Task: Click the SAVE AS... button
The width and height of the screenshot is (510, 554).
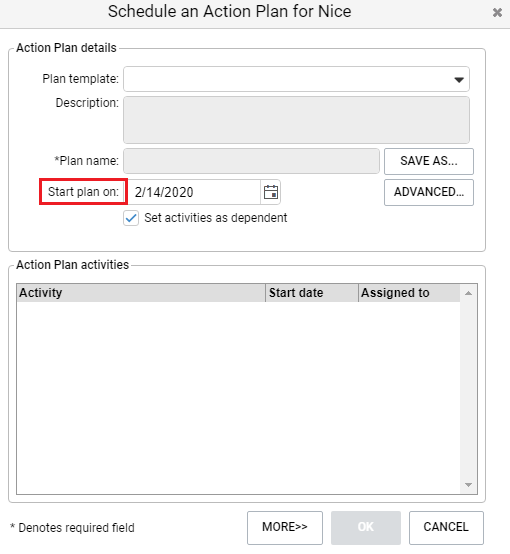Action: [429, 161]
